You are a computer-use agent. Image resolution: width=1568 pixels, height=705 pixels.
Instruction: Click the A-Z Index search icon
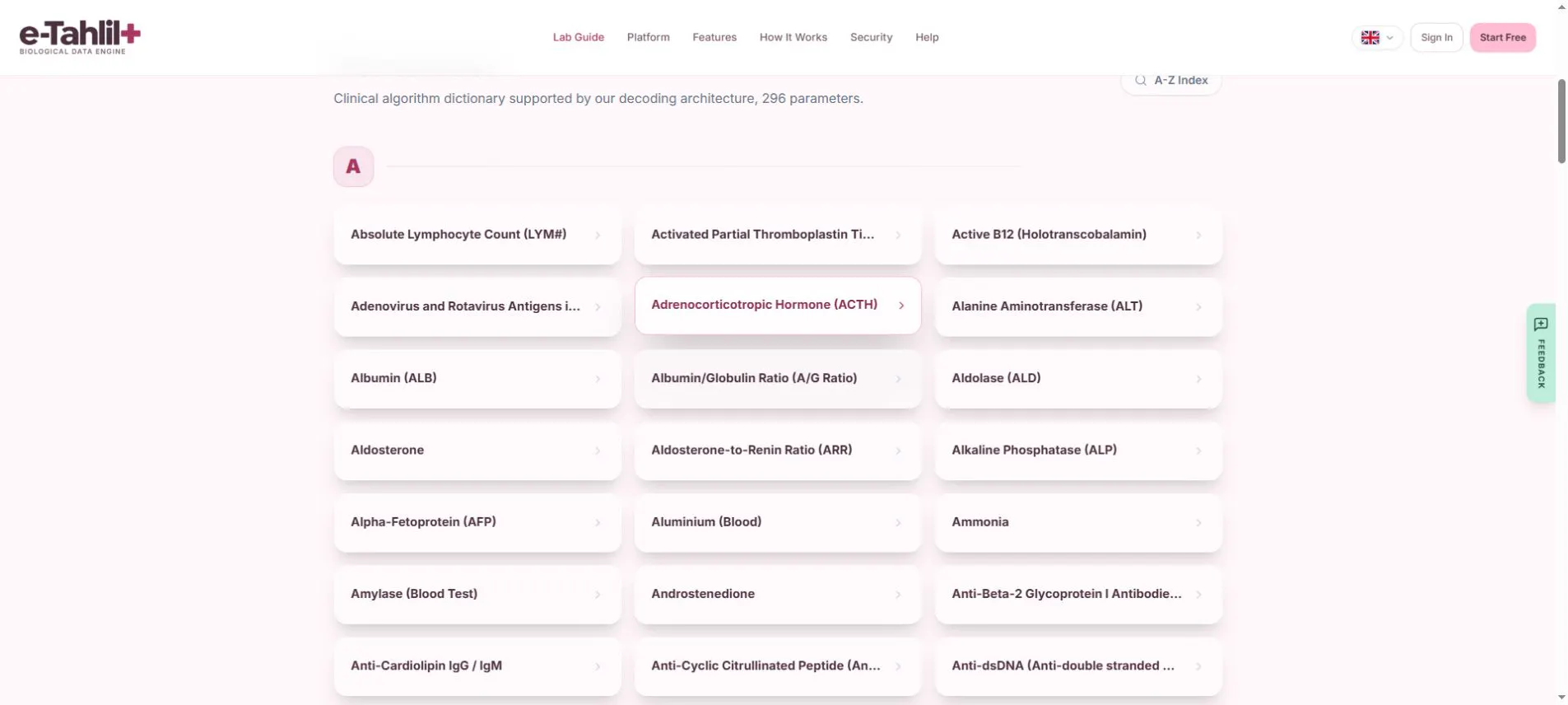1140,80
